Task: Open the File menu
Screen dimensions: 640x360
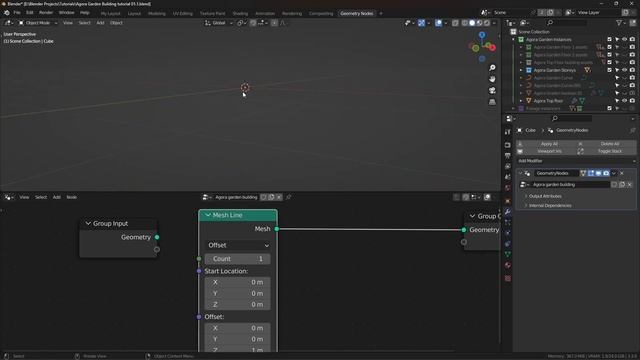Action: coord(17,13)
